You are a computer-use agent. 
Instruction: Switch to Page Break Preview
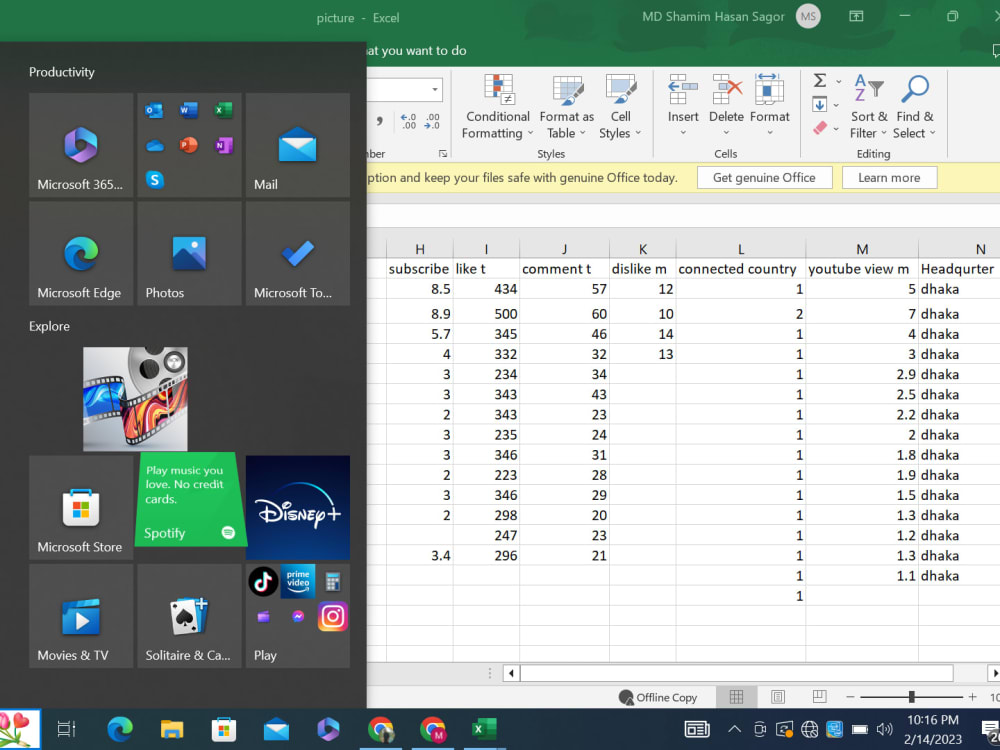point(820,696)
